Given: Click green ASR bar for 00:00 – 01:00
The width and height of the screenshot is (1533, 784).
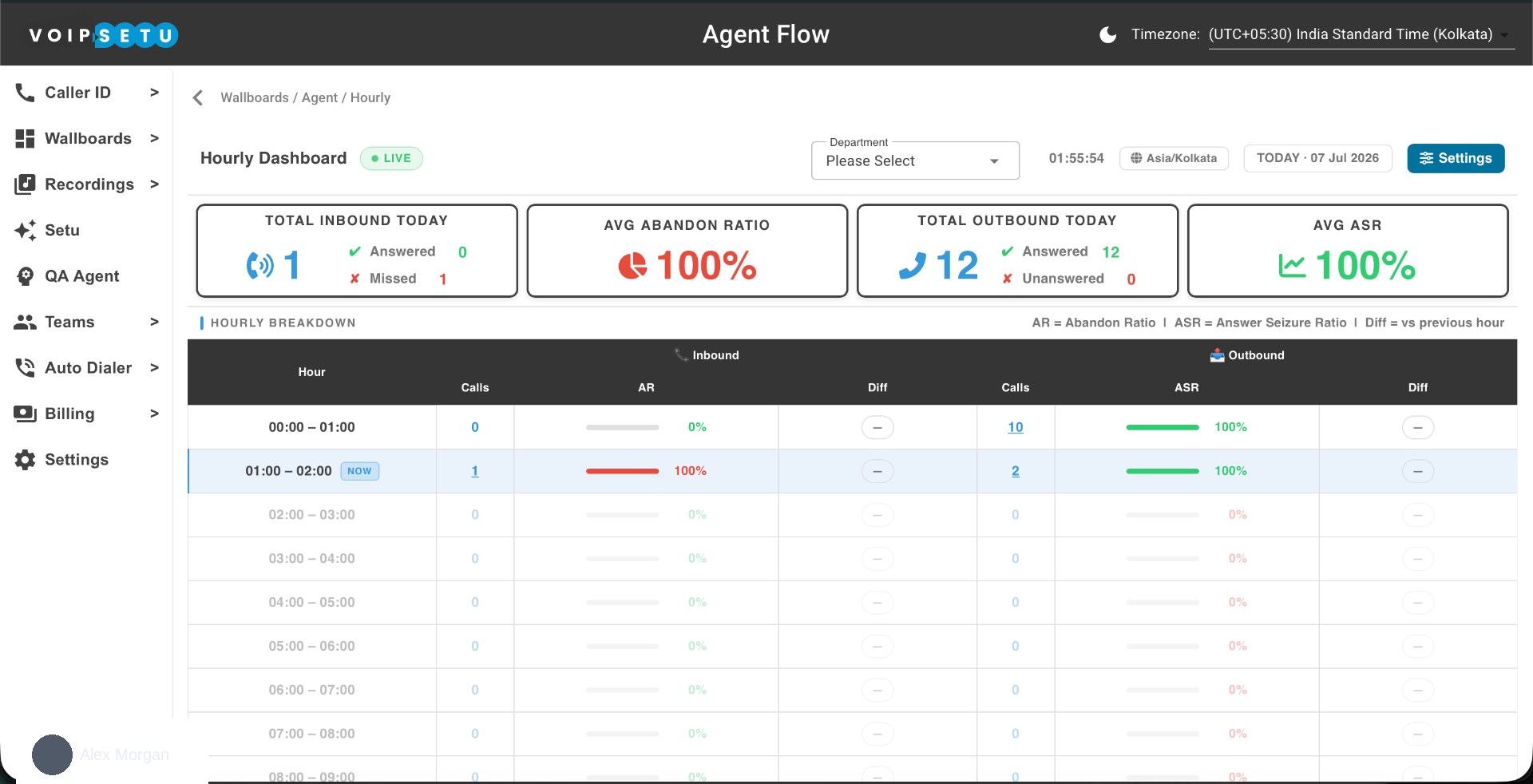Looking at the screenshot, I should pyautogui.click(x=1163, y=427).
